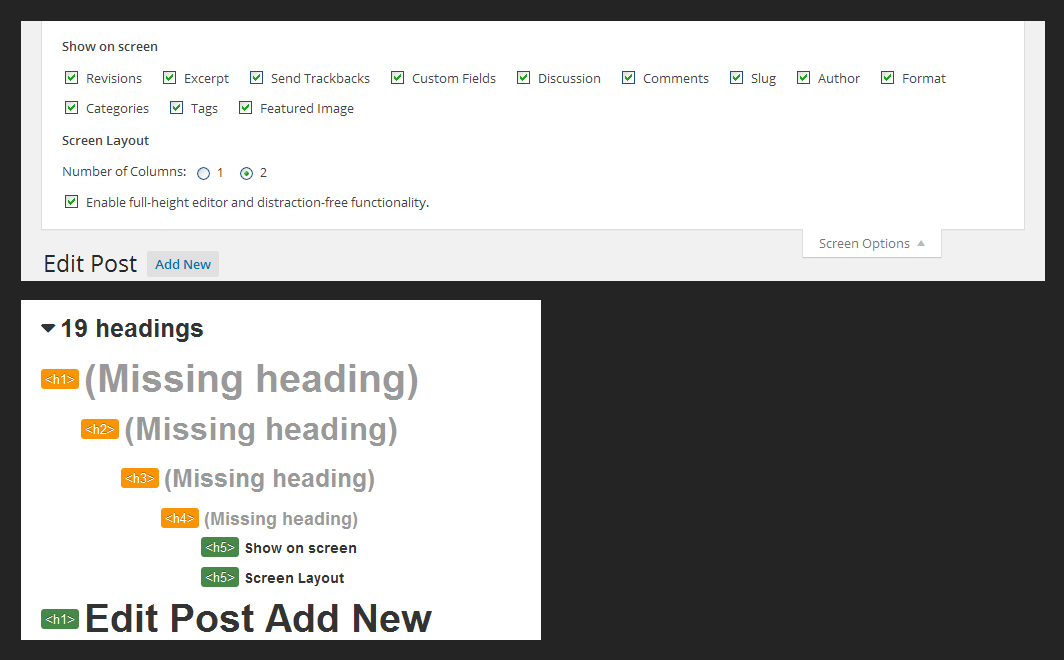Uncheck the Revisions checkbox
Screen dimensions: 1064x660
pos(71,78)
